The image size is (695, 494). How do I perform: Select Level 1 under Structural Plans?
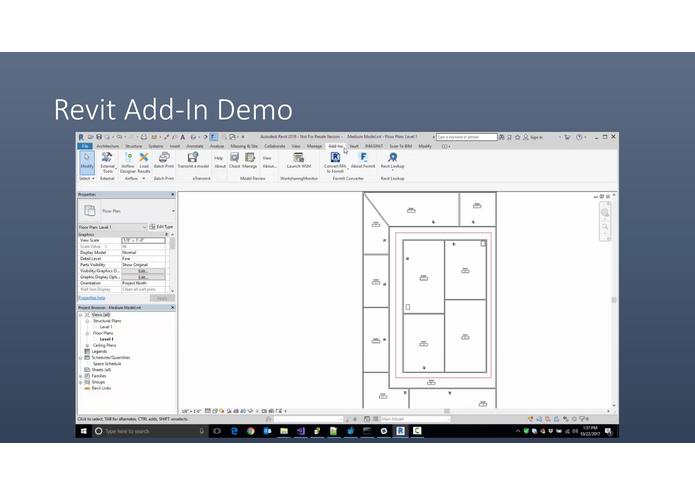pyautogui.click(x=106, y=327)
